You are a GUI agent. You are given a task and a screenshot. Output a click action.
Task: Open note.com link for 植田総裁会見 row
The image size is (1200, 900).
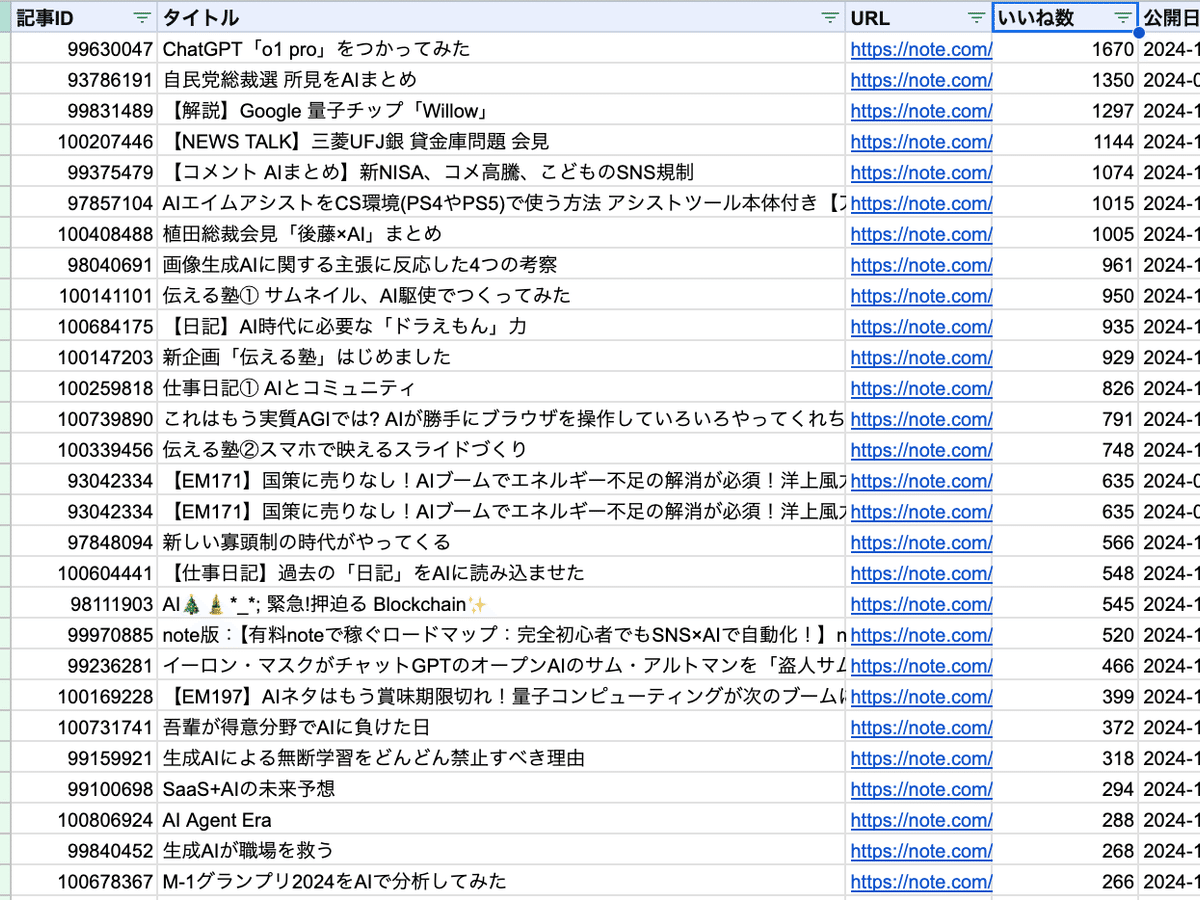point(921,235)
